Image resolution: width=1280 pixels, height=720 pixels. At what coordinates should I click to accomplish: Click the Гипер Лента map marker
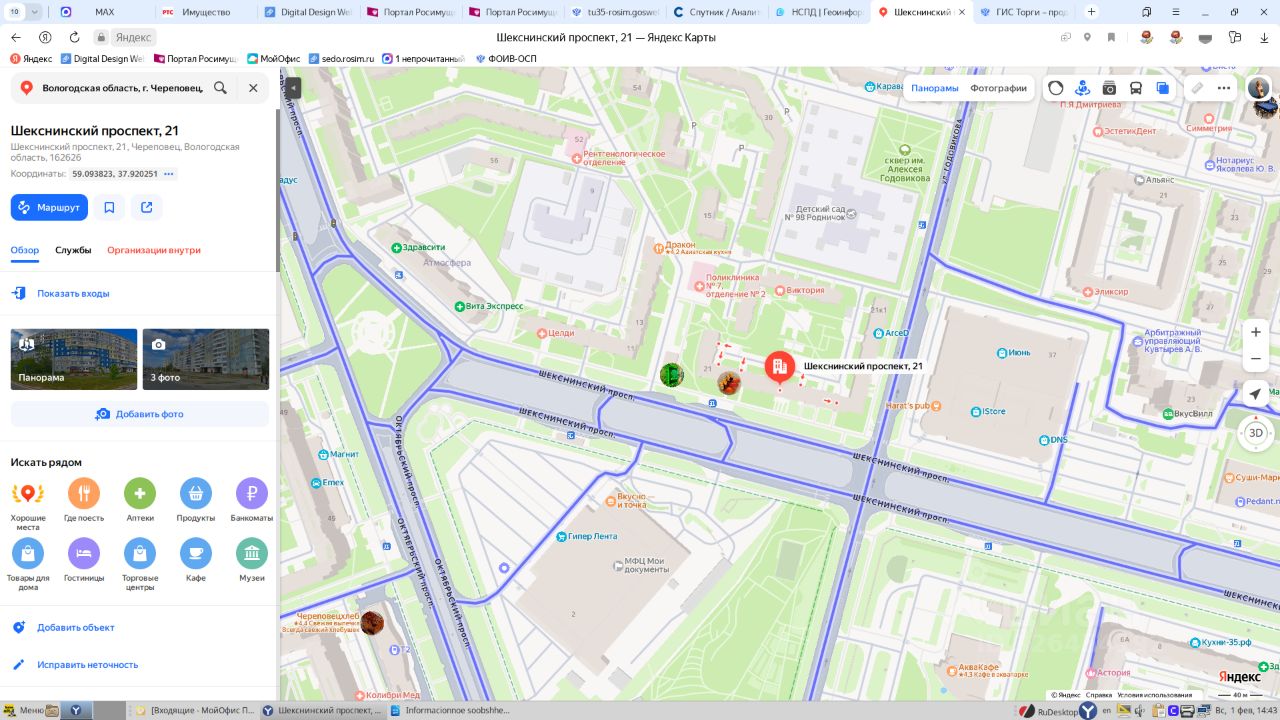[x=560, y=537]
